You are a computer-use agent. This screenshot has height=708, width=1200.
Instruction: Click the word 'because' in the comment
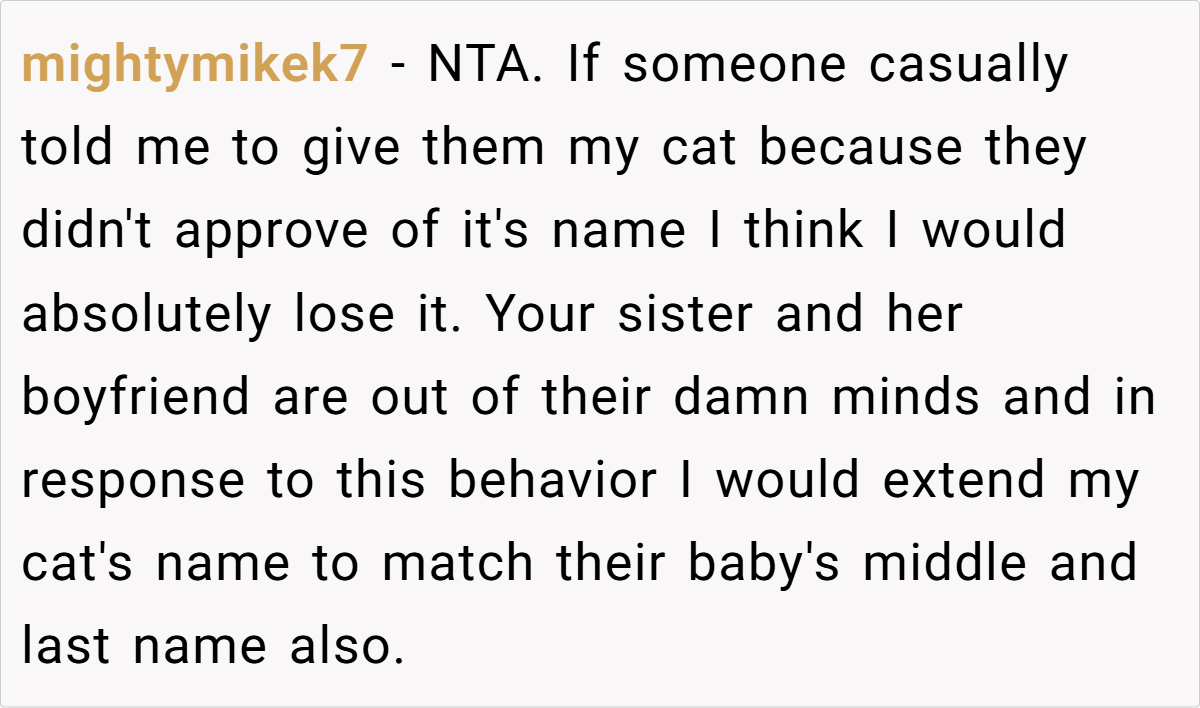tap(859, 149)
